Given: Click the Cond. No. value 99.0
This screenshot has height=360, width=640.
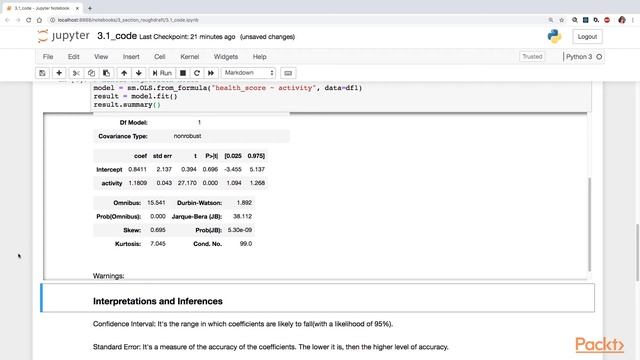Looking at the screenshot, I should [x=246, y=244].
